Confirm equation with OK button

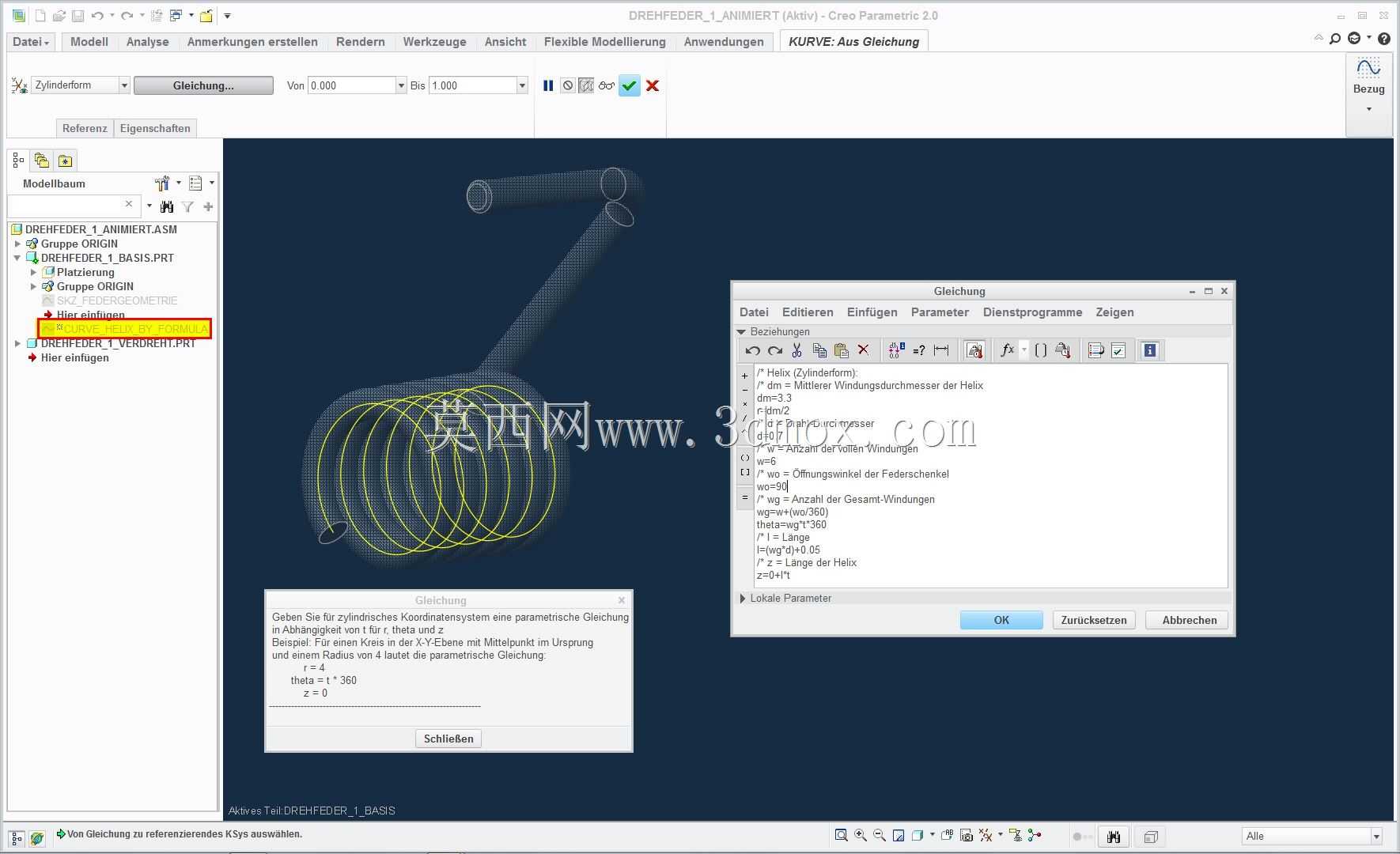pyautogui.click(x=1001, y=620)
